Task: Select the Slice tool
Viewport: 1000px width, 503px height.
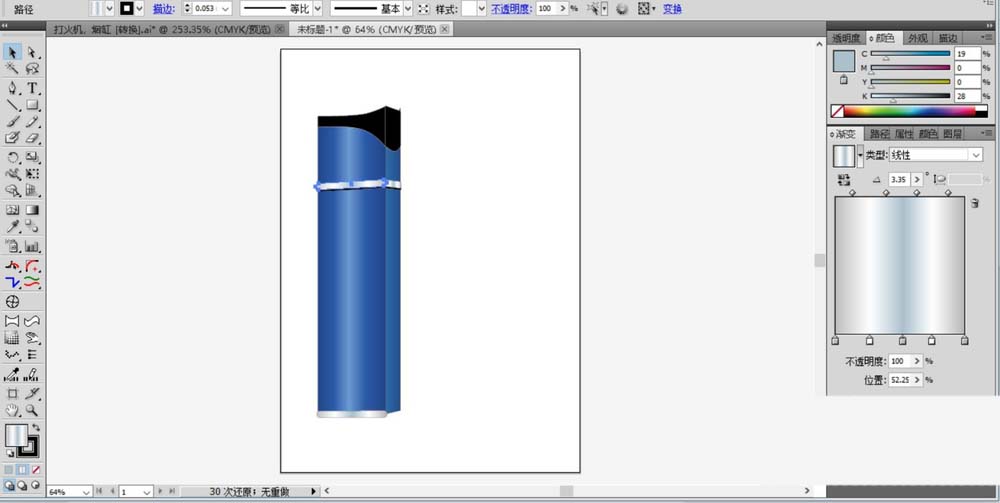Action: point(32,393)
